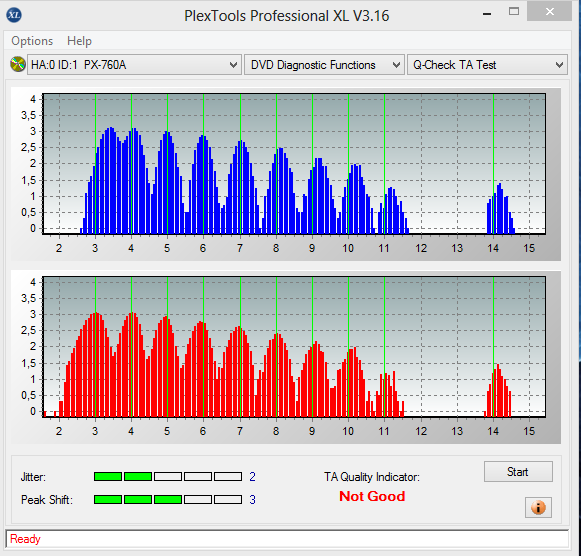Click the Ready status bar field
Screen dimensions: 581x556
click(x=287, y=539)
